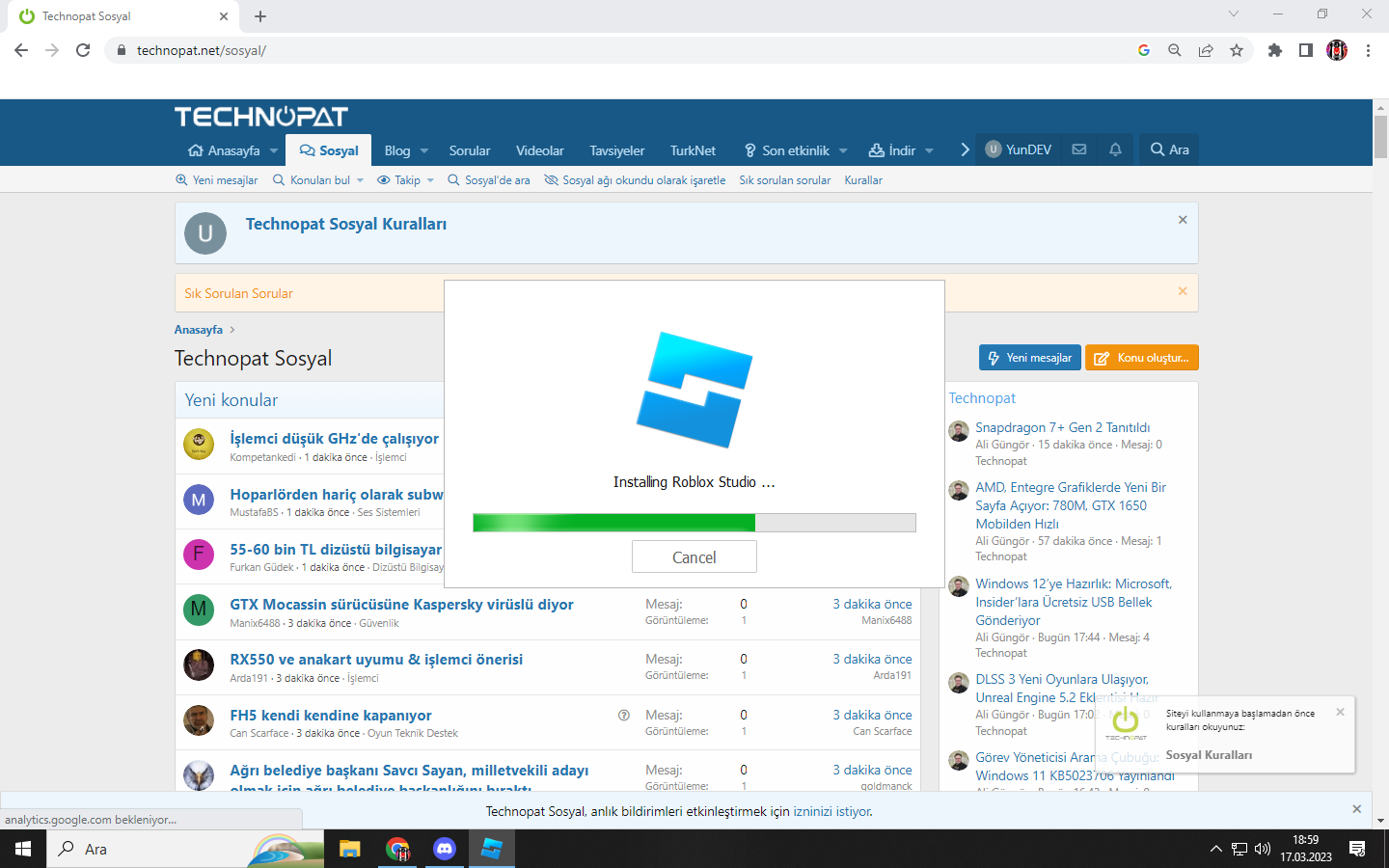Click the Chrome profile avatar
The width and height of the screenshot is (1389, 868).
[1337, 50]
